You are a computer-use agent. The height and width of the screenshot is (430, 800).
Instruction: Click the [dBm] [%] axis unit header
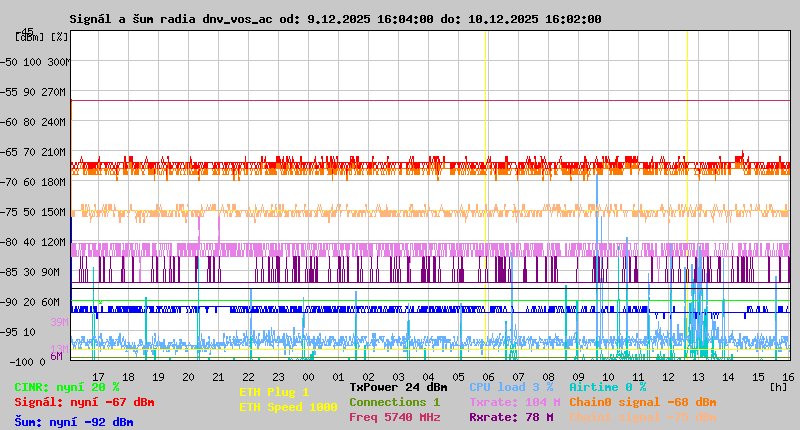click(x=42, y=36)
